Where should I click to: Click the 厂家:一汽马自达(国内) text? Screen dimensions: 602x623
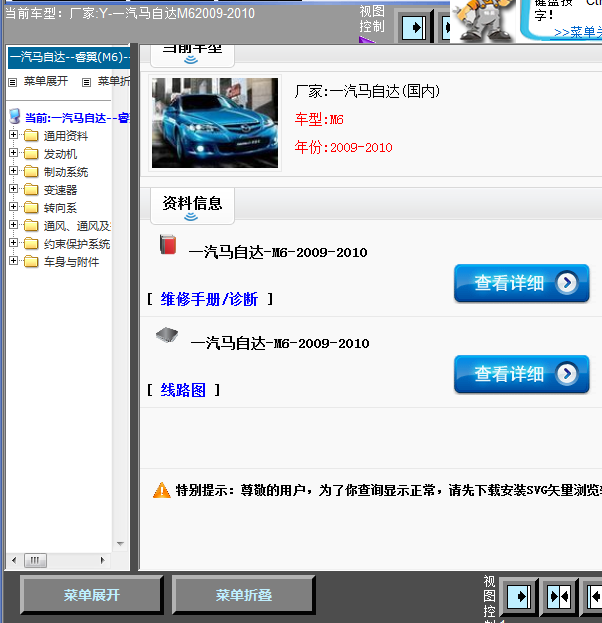coord(367,91)
